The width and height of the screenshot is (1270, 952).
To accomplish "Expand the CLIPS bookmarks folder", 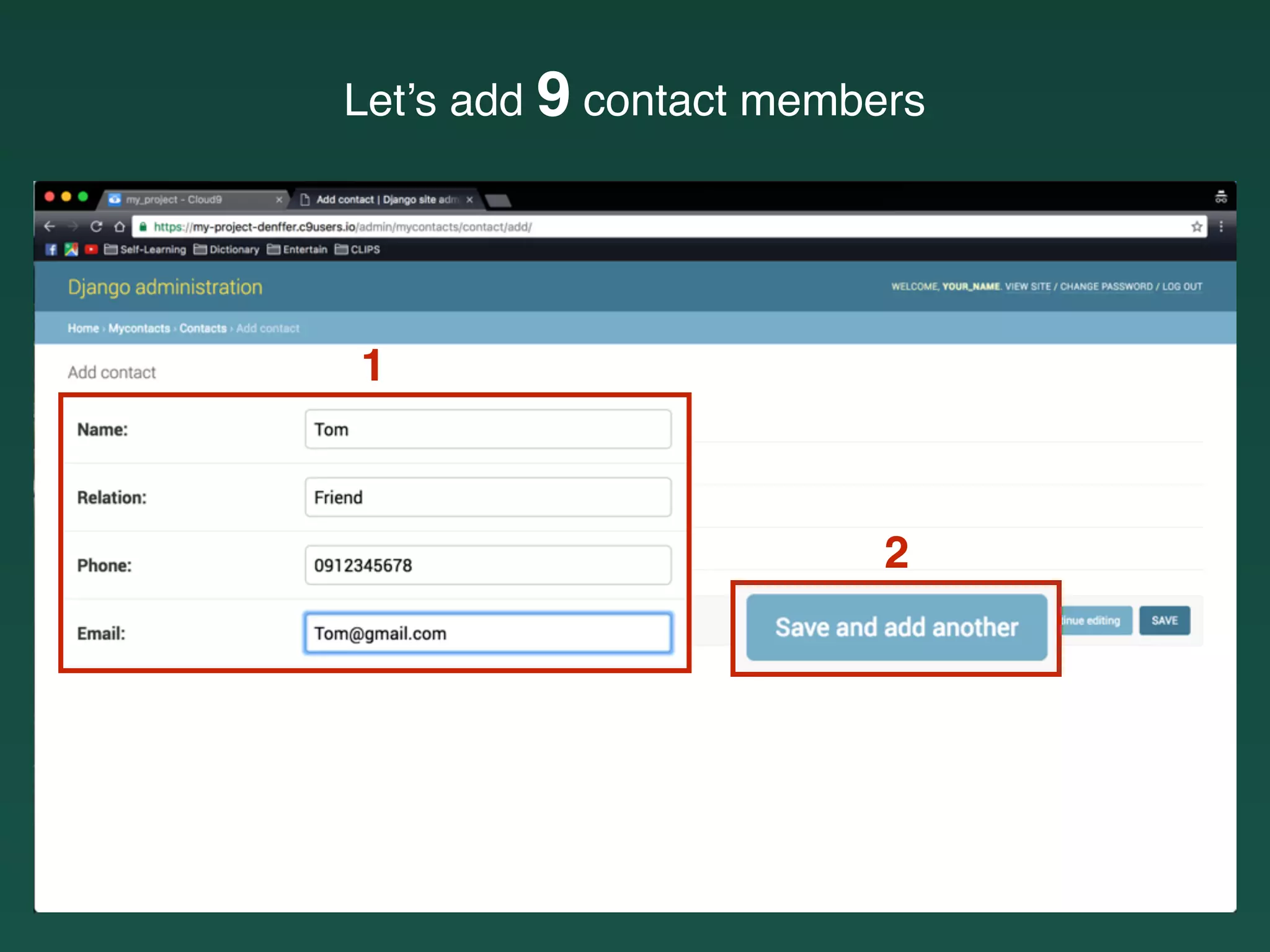I will [x=358, y=249].
